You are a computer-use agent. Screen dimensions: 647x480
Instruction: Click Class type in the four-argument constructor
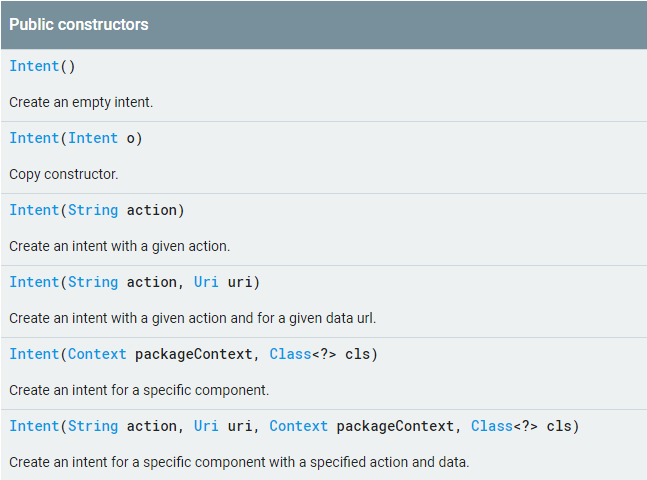(491, 426)
